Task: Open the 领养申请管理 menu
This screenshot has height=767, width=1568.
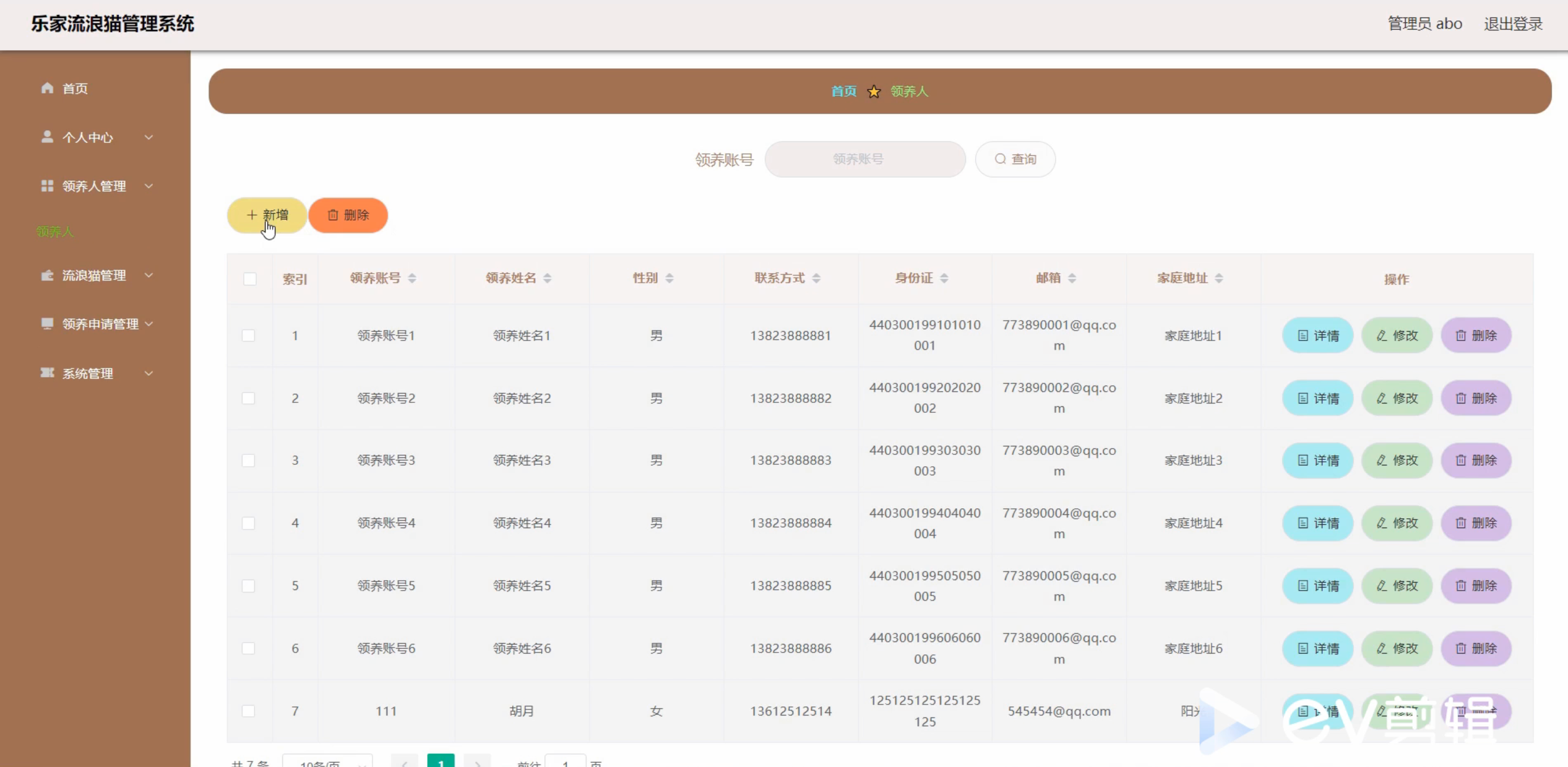Action: (x=95, y=324)
